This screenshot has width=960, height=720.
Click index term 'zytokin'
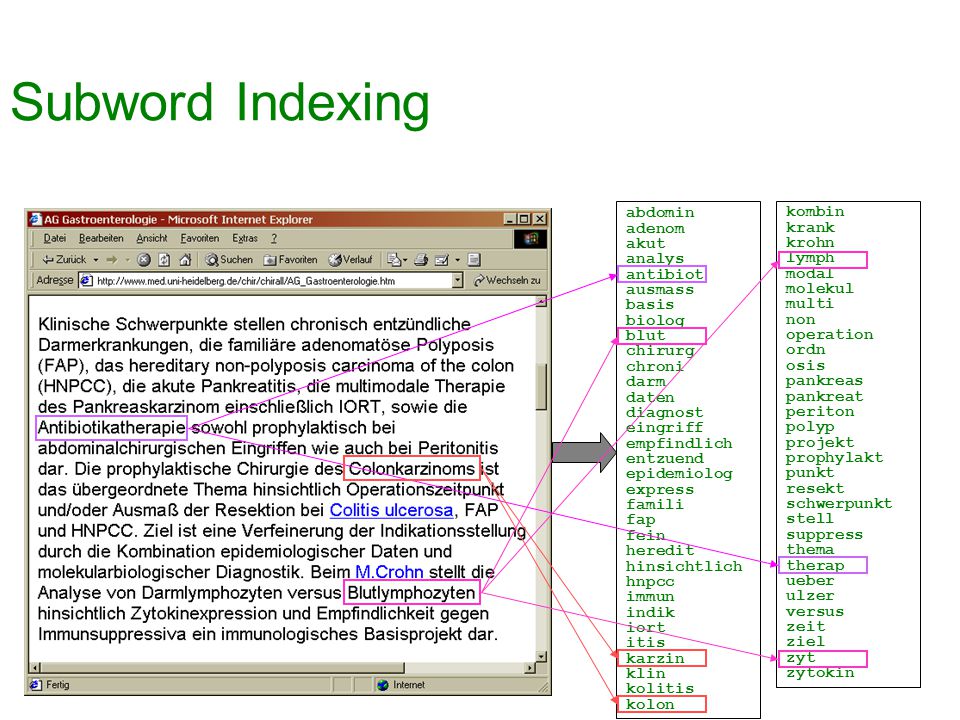click(820, 673)
